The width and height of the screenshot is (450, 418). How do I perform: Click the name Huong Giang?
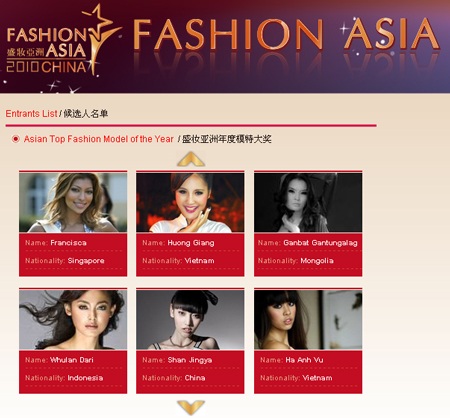coord(191,243)
